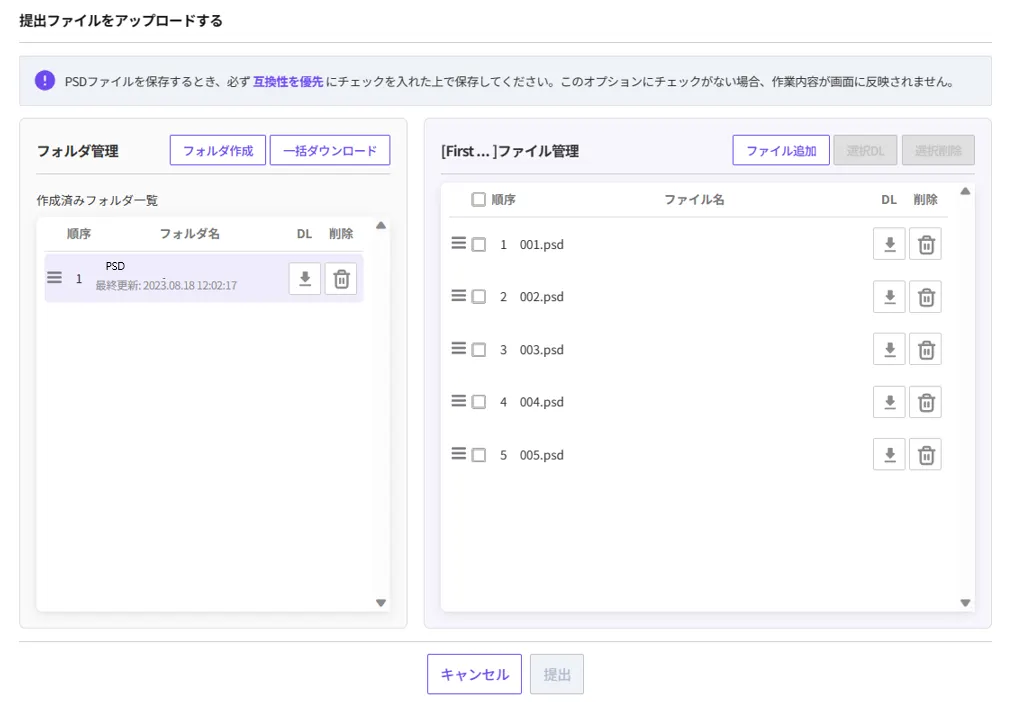Click the フォルダ名 column header
The width and height of the screenshot is (1015, 702).
[x=190, y=234]
